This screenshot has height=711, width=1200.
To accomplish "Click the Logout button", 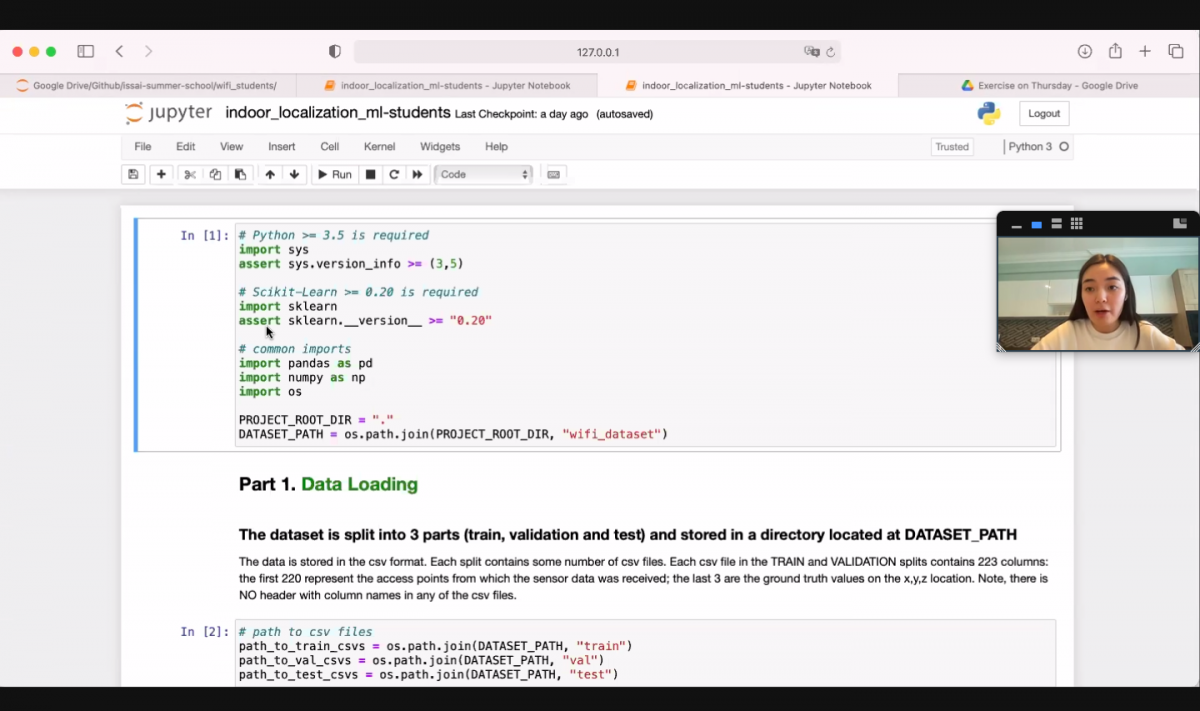I will pos(1043,114).
